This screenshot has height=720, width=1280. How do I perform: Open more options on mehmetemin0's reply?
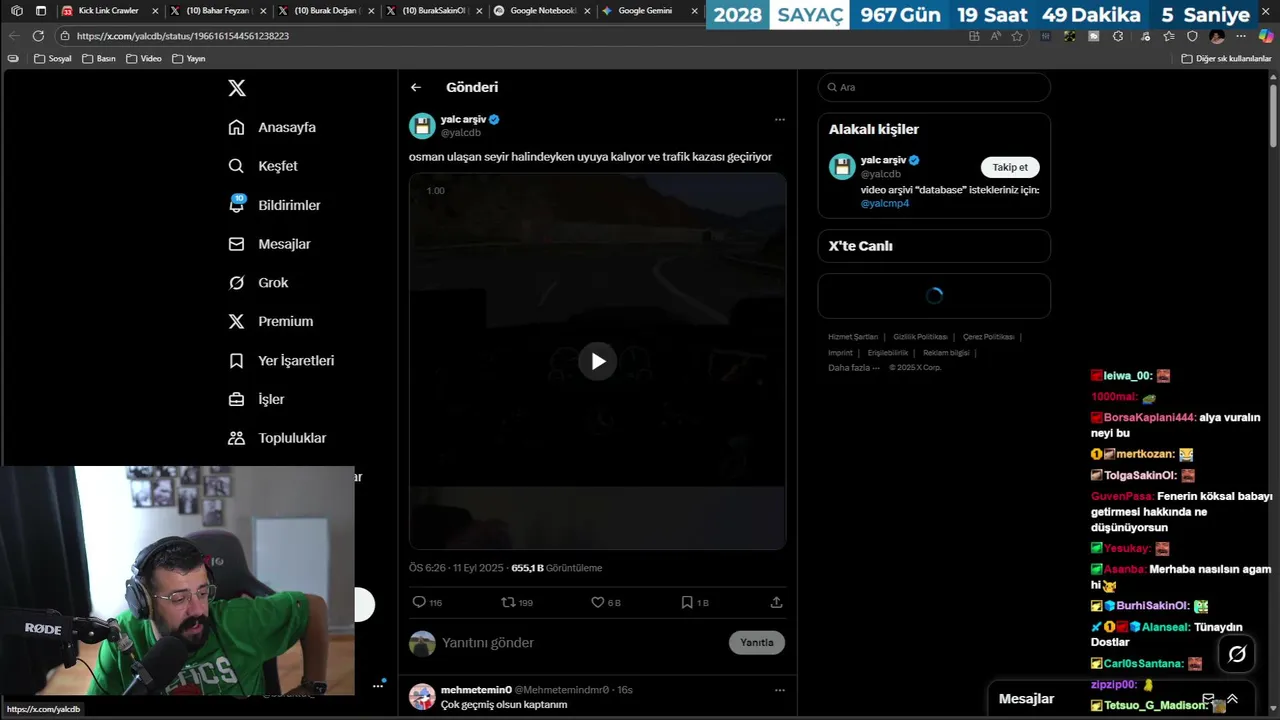(x=780, y=689)
